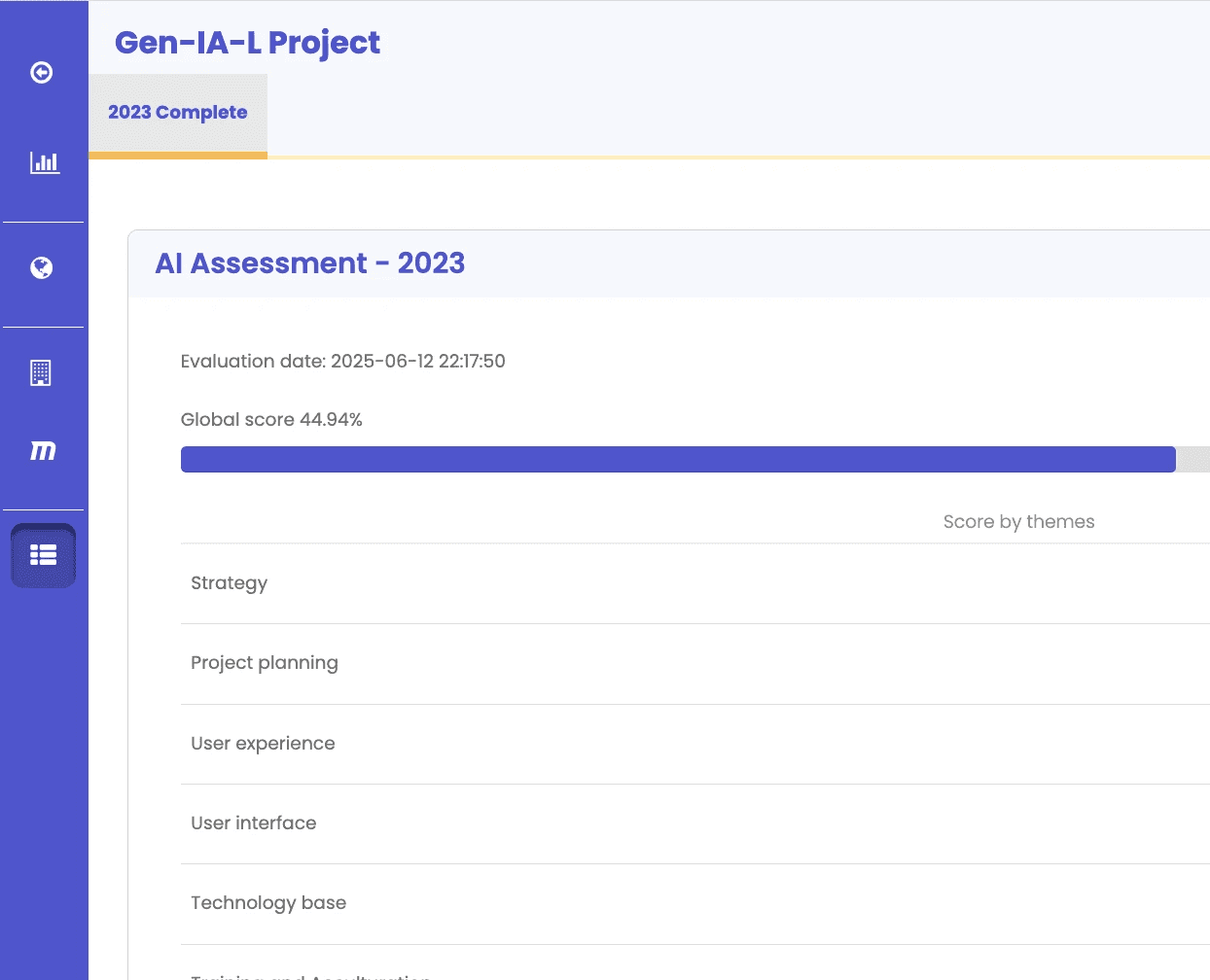Viewport: 1210px width, 980px height.
Task: Select the User experience theme row
Action: click(x=695, y=744)
